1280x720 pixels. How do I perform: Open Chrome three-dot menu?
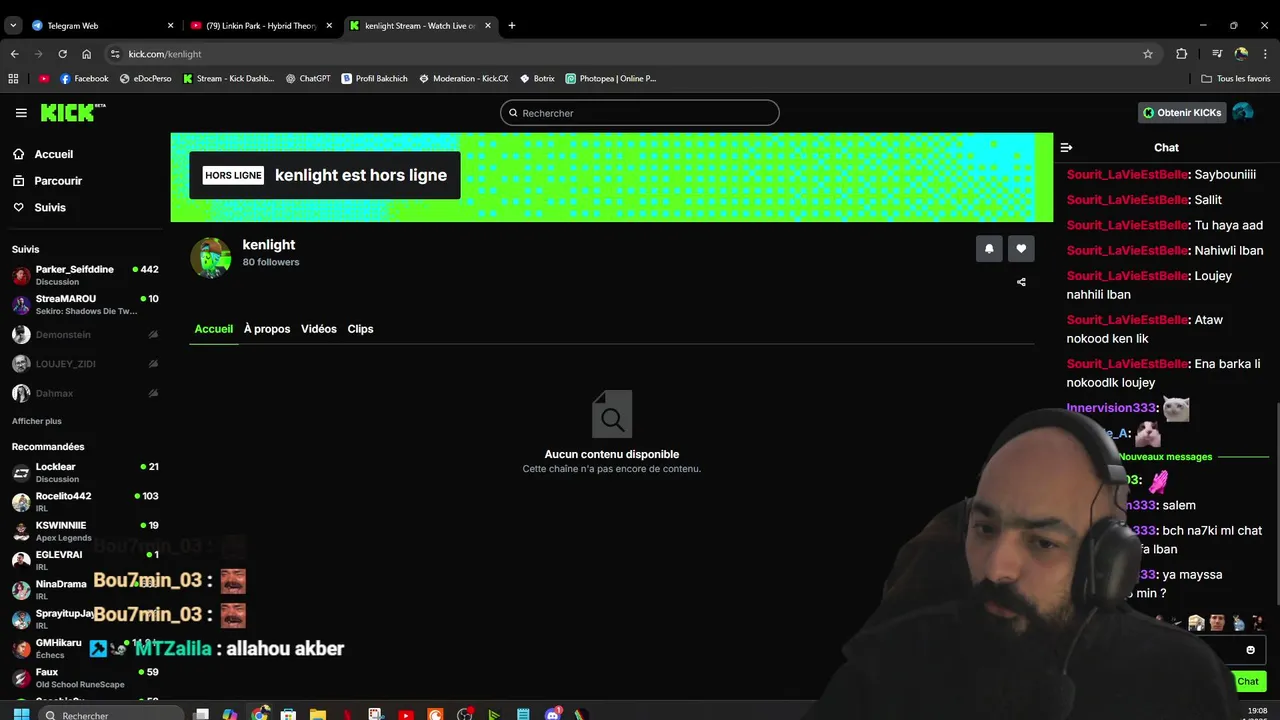click(1266, 54)
